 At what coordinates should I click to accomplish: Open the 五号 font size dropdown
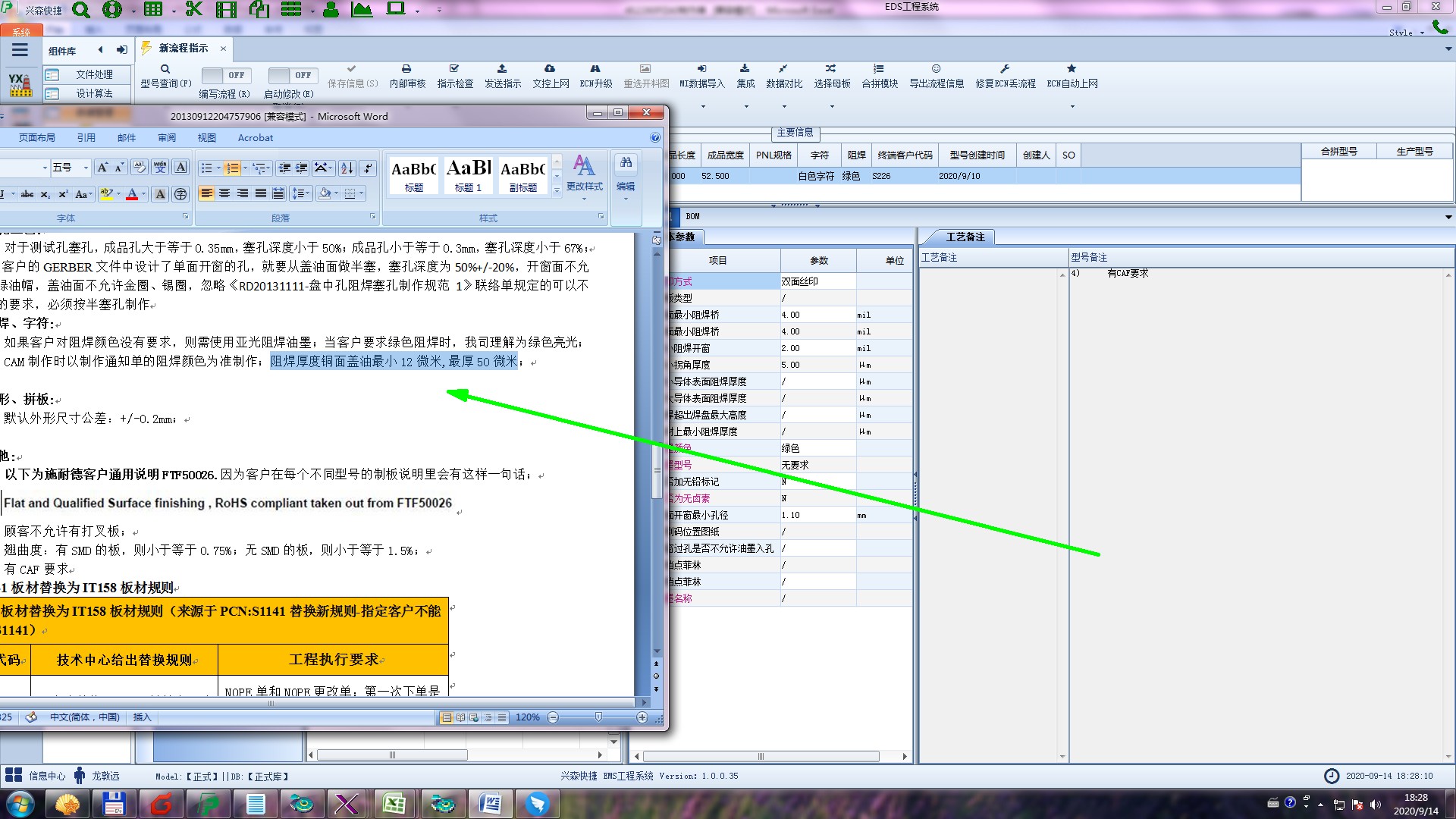(86, 168)
